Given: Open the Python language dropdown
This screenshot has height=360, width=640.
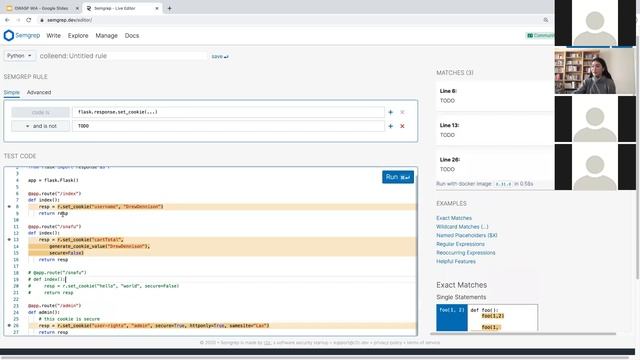Looking at the screenshot, I should (x=20, y=56).
